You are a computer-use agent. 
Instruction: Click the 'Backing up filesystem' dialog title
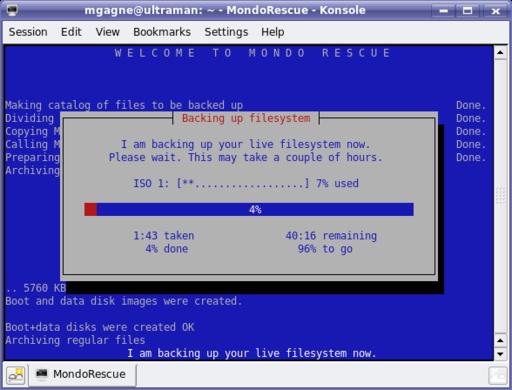click(x=246, y=118)
